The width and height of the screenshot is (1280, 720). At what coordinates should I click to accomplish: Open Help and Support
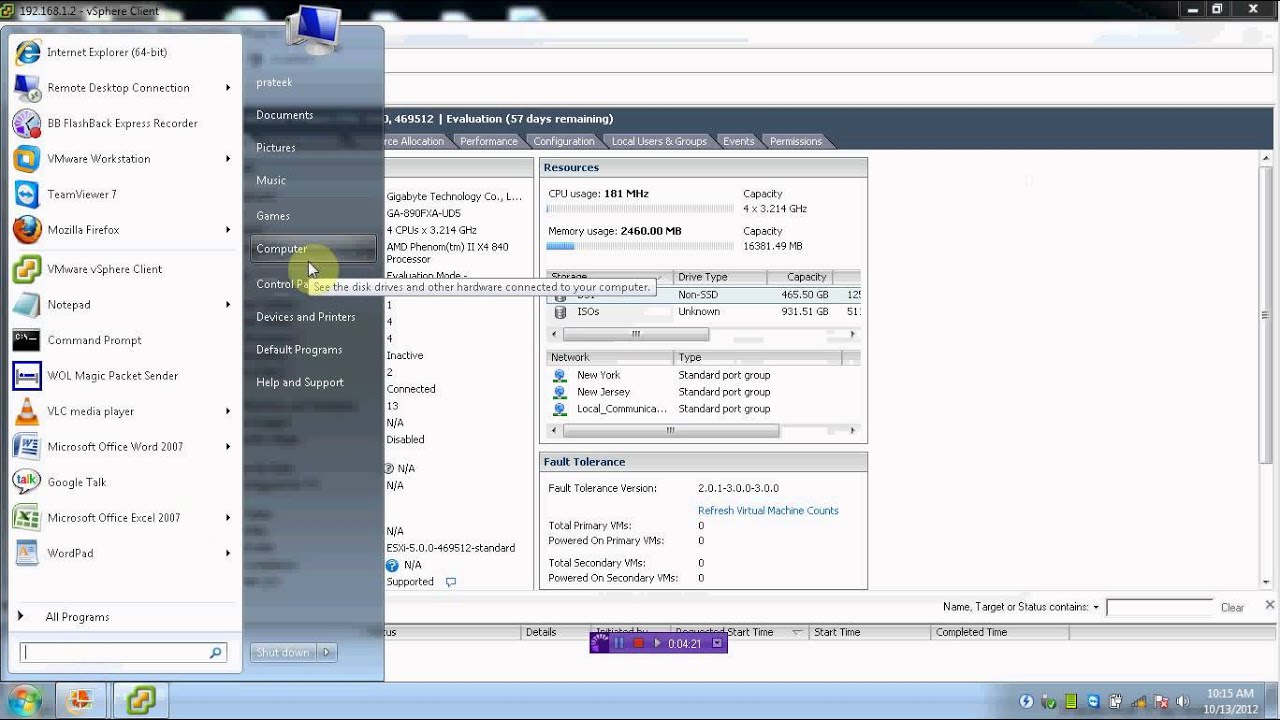[x=300, y=383]
